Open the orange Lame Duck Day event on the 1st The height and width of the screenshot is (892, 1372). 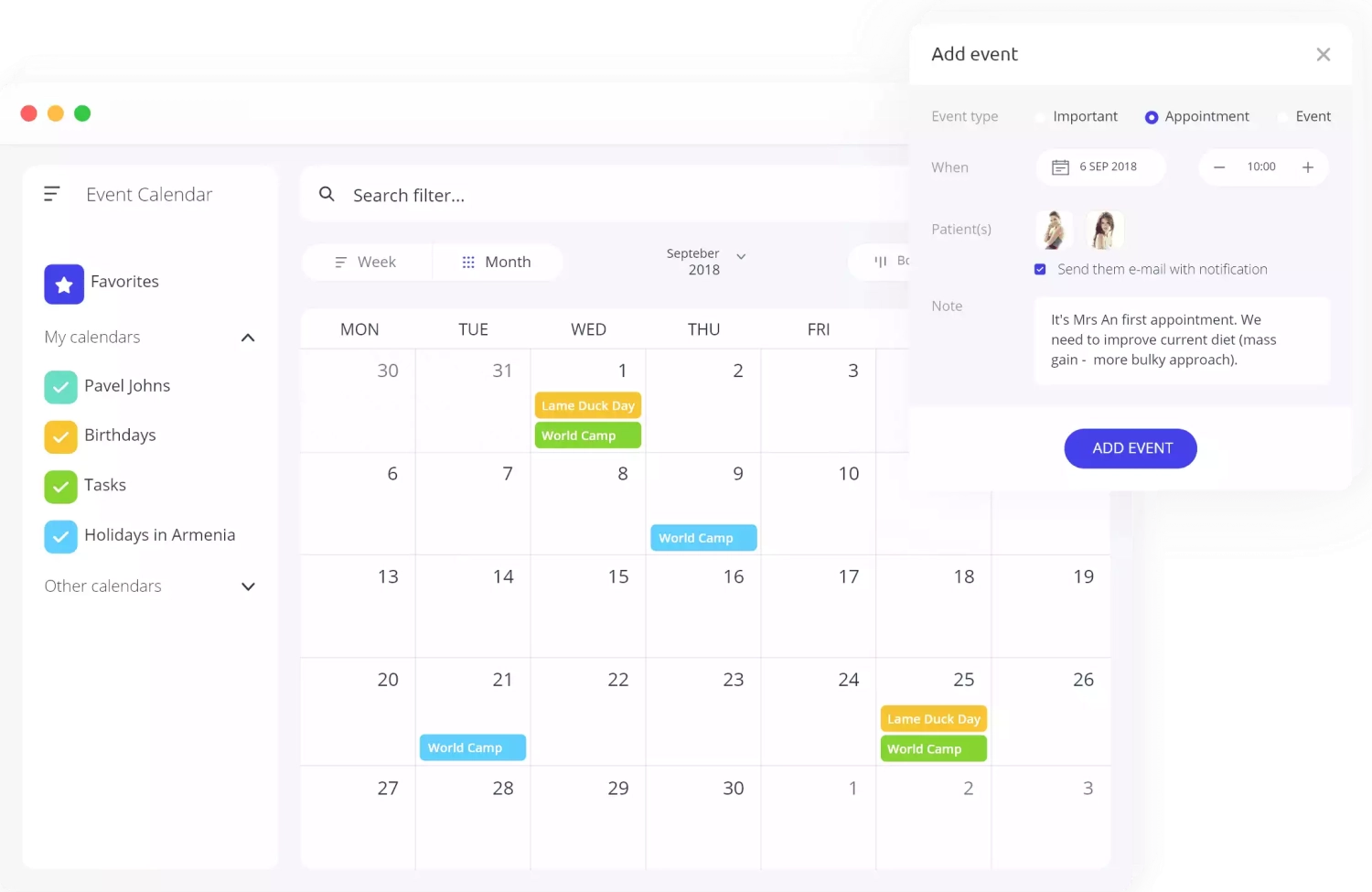pyautogui.click(x=587, y=405)
